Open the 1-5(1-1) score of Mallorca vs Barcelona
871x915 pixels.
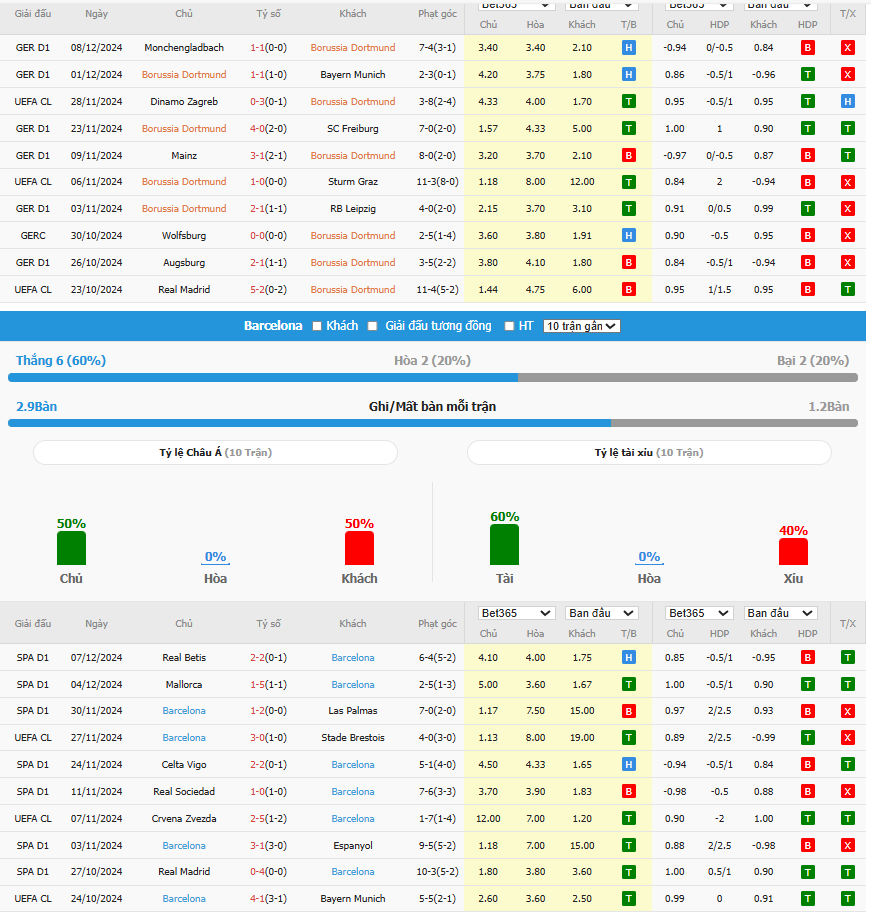[268, 684]
